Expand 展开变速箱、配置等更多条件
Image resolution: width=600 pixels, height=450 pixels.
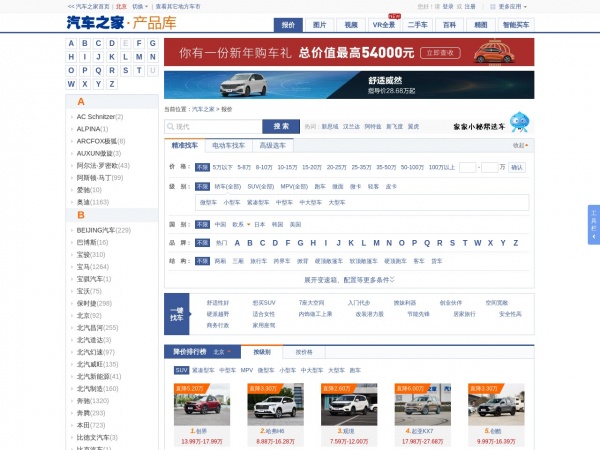[x=349, y=280]
